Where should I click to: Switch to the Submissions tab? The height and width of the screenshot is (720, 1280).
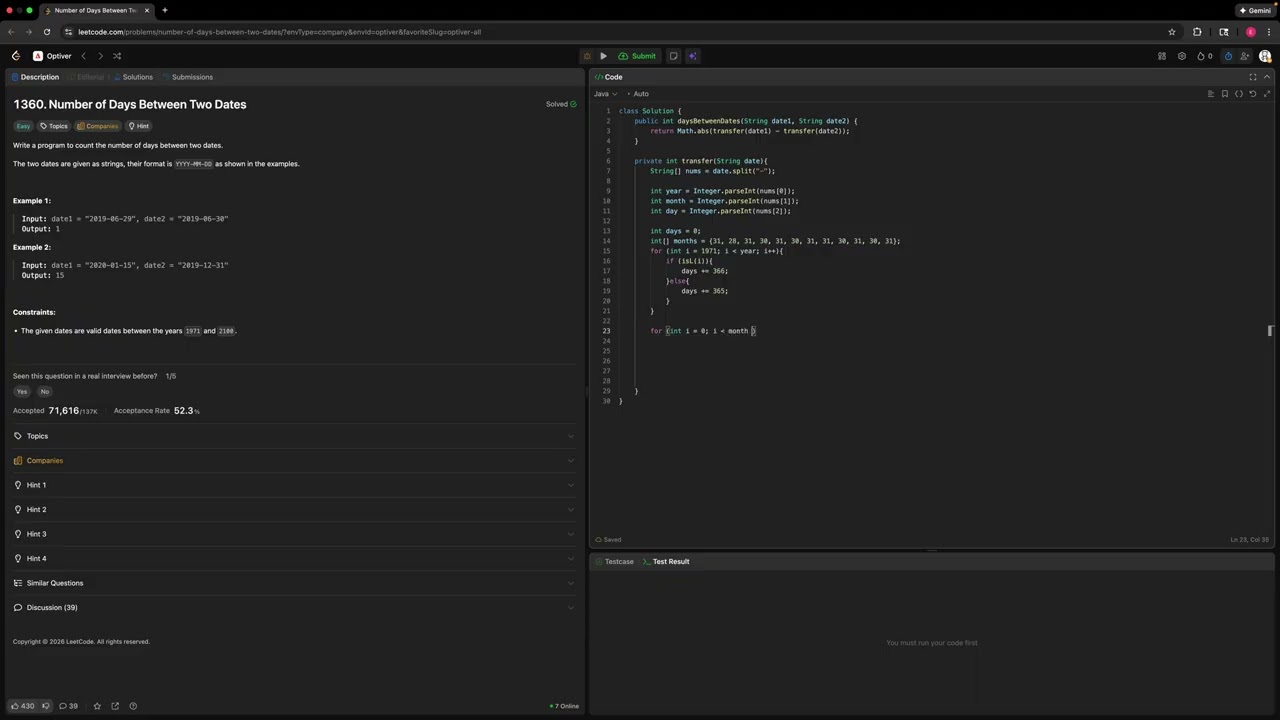187,77
